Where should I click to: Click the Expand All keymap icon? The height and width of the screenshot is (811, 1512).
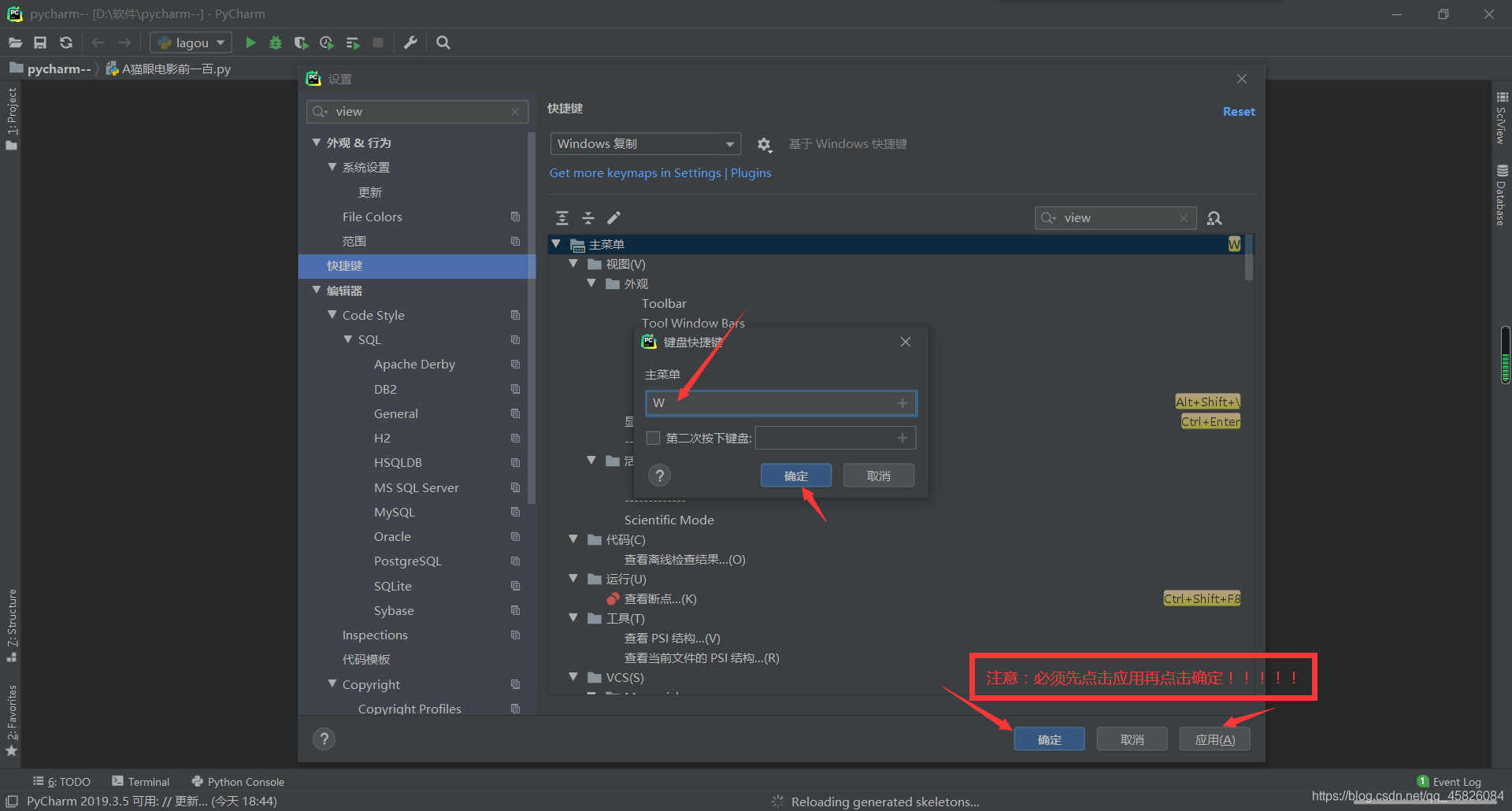(562, 218)
